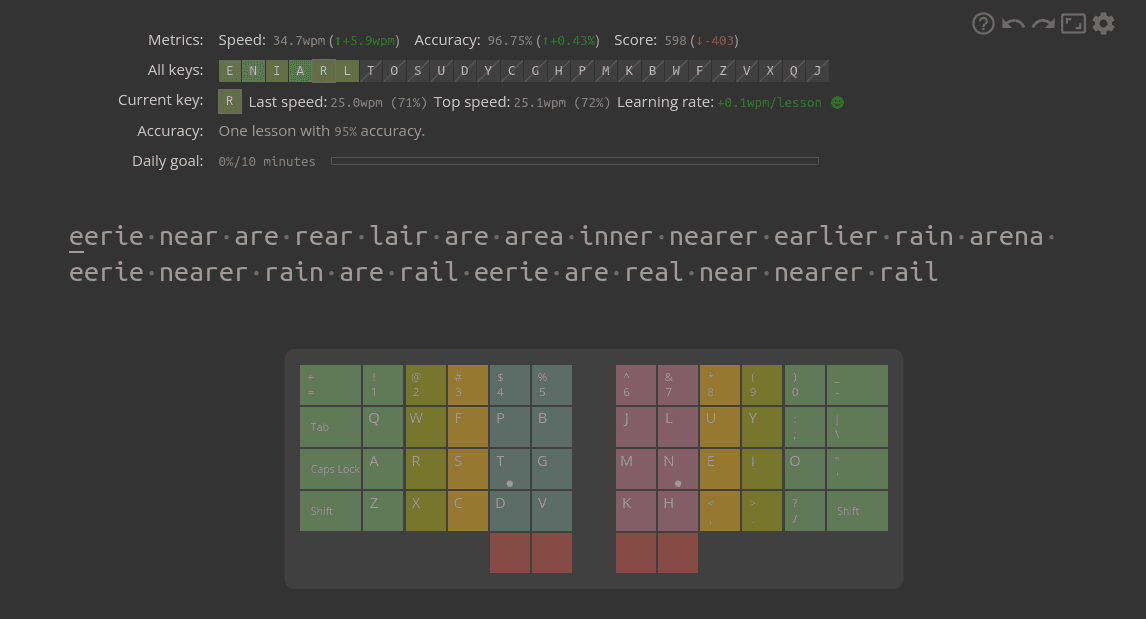Select the A chip in All keys
The height and width of the screenshot is (619, 1146).
pos(300,70)
